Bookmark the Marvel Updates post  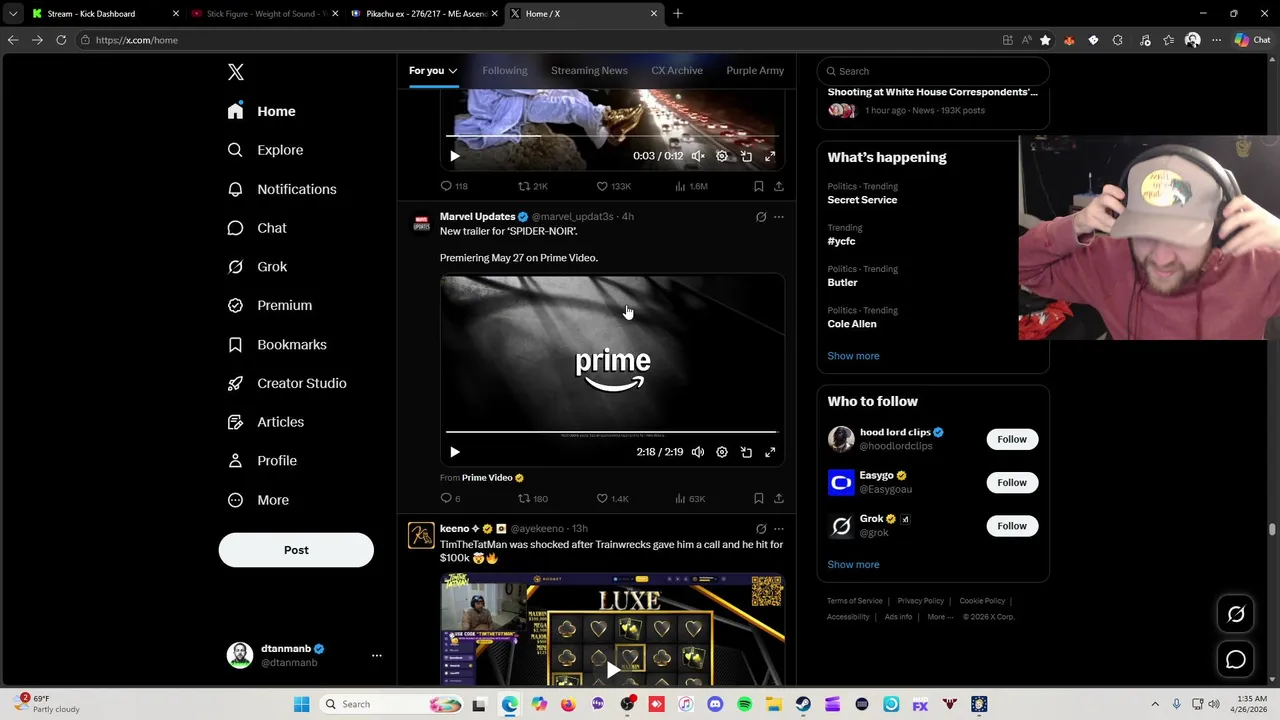pos(759,498)
